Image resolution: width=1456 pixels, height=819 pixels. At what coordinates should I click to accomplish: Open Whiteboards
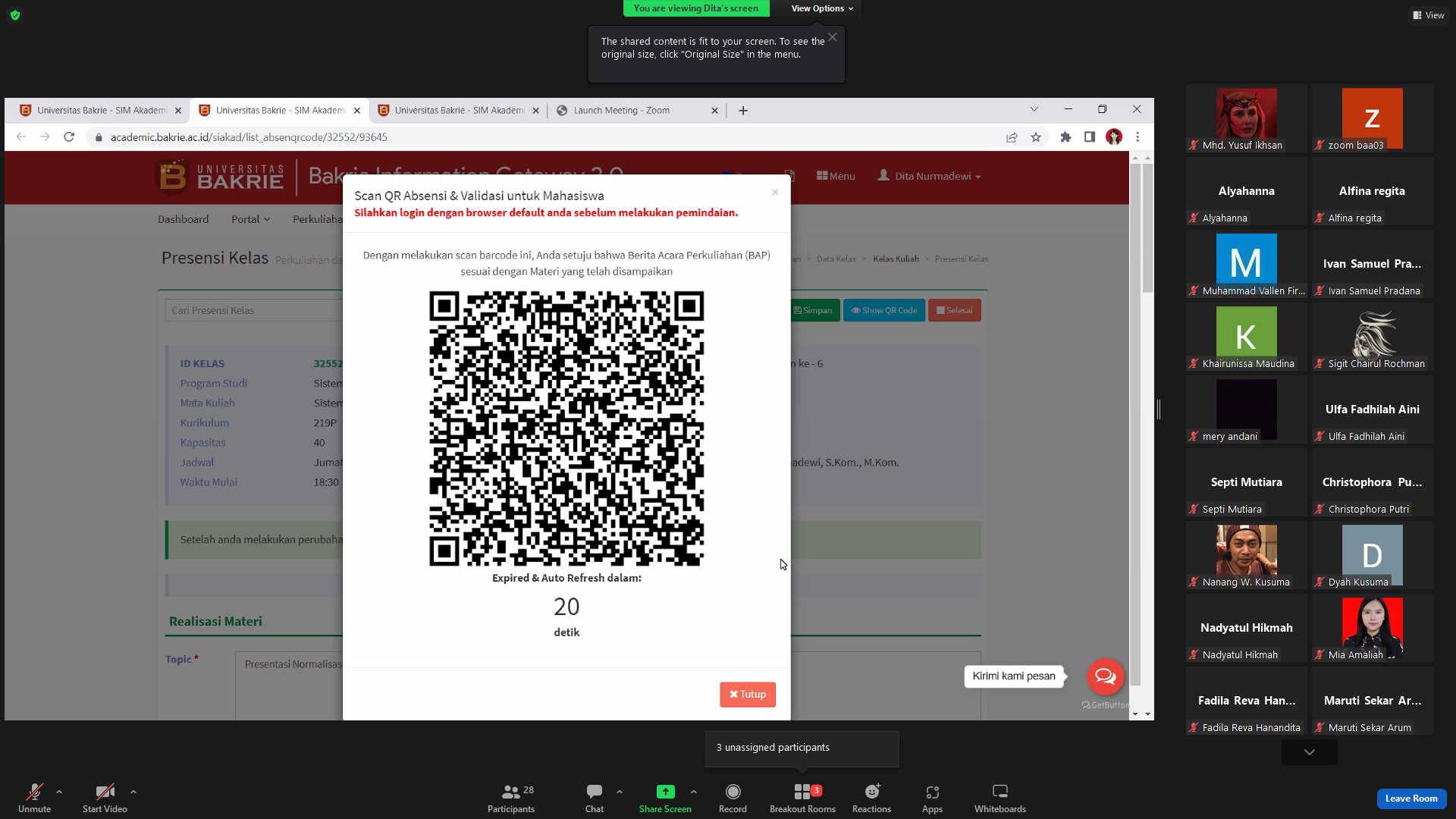(1000, 798)
